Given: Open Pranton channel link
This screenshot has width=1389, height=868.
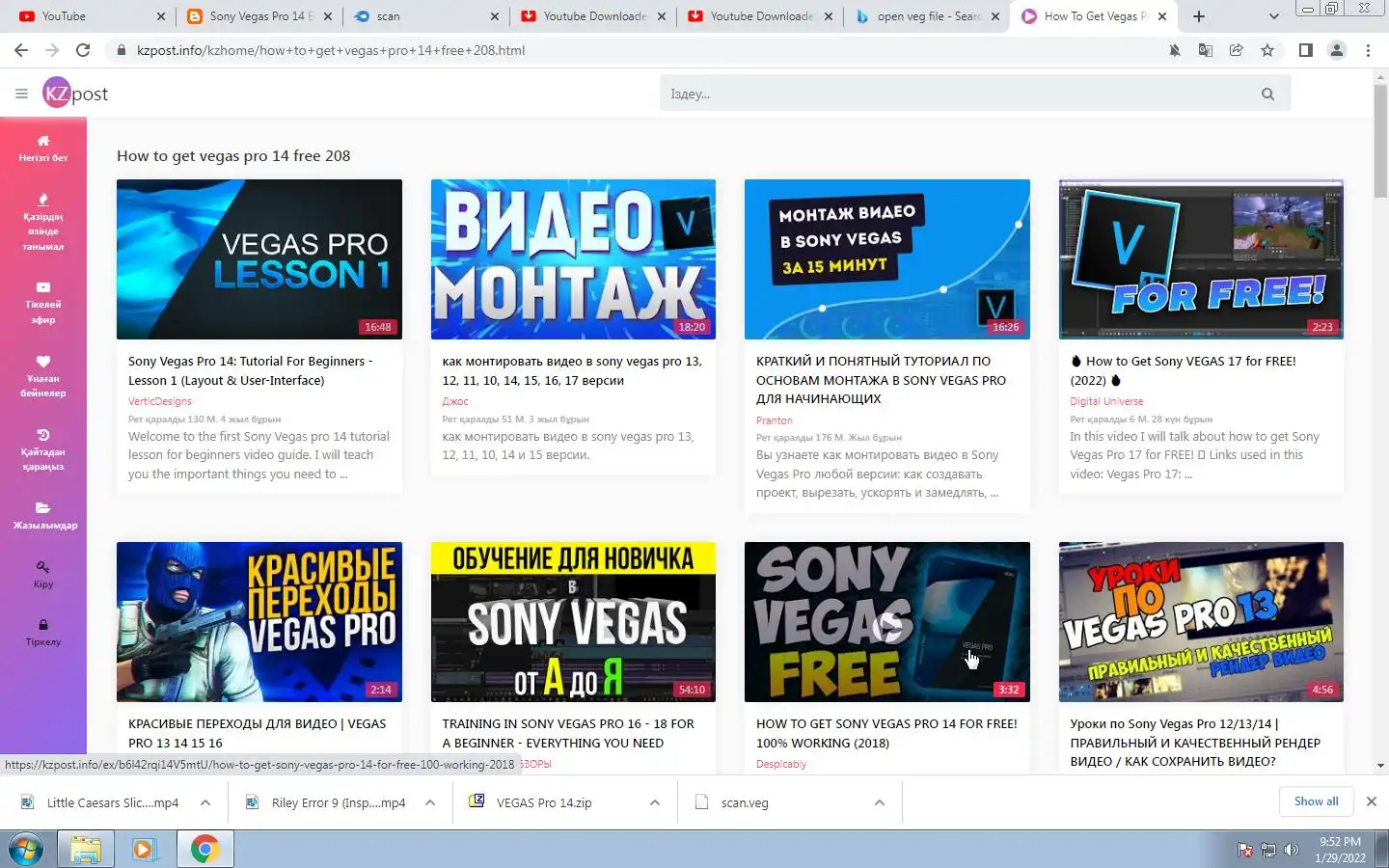Looking at the screenshot, I should [775, 420].
